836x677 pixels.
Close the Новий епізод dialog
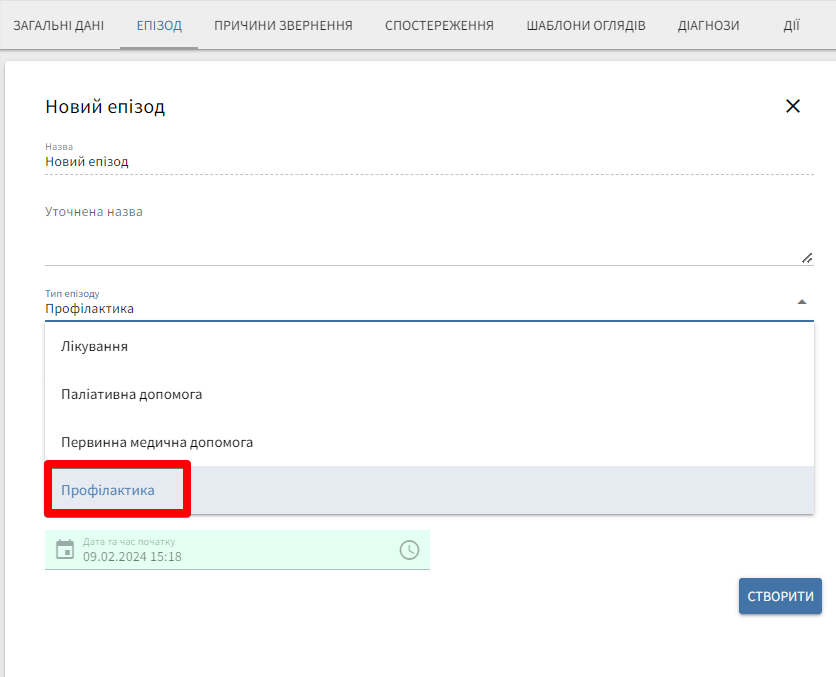point(793,106)
